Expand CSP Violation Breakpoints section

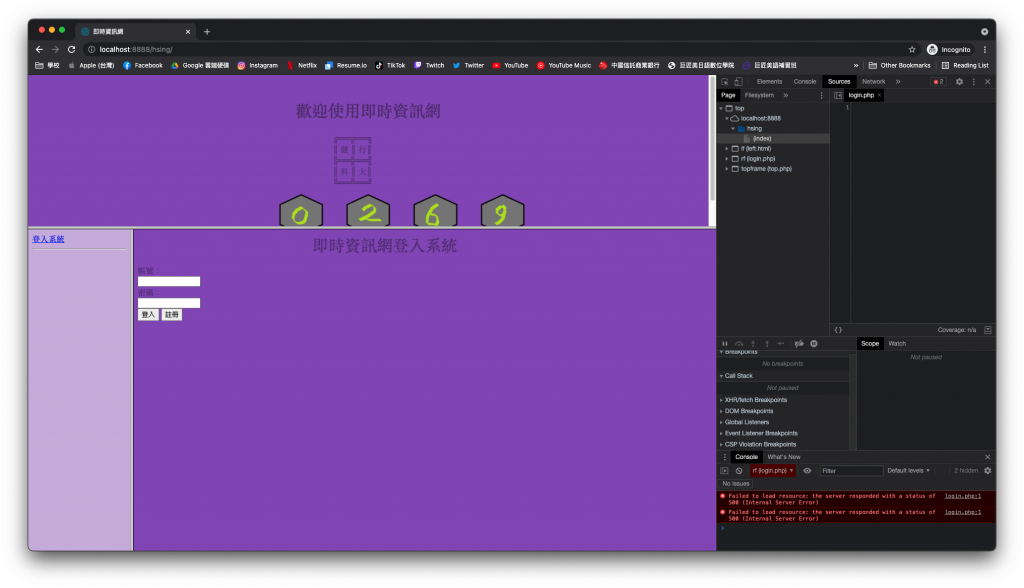pos(760,445)
